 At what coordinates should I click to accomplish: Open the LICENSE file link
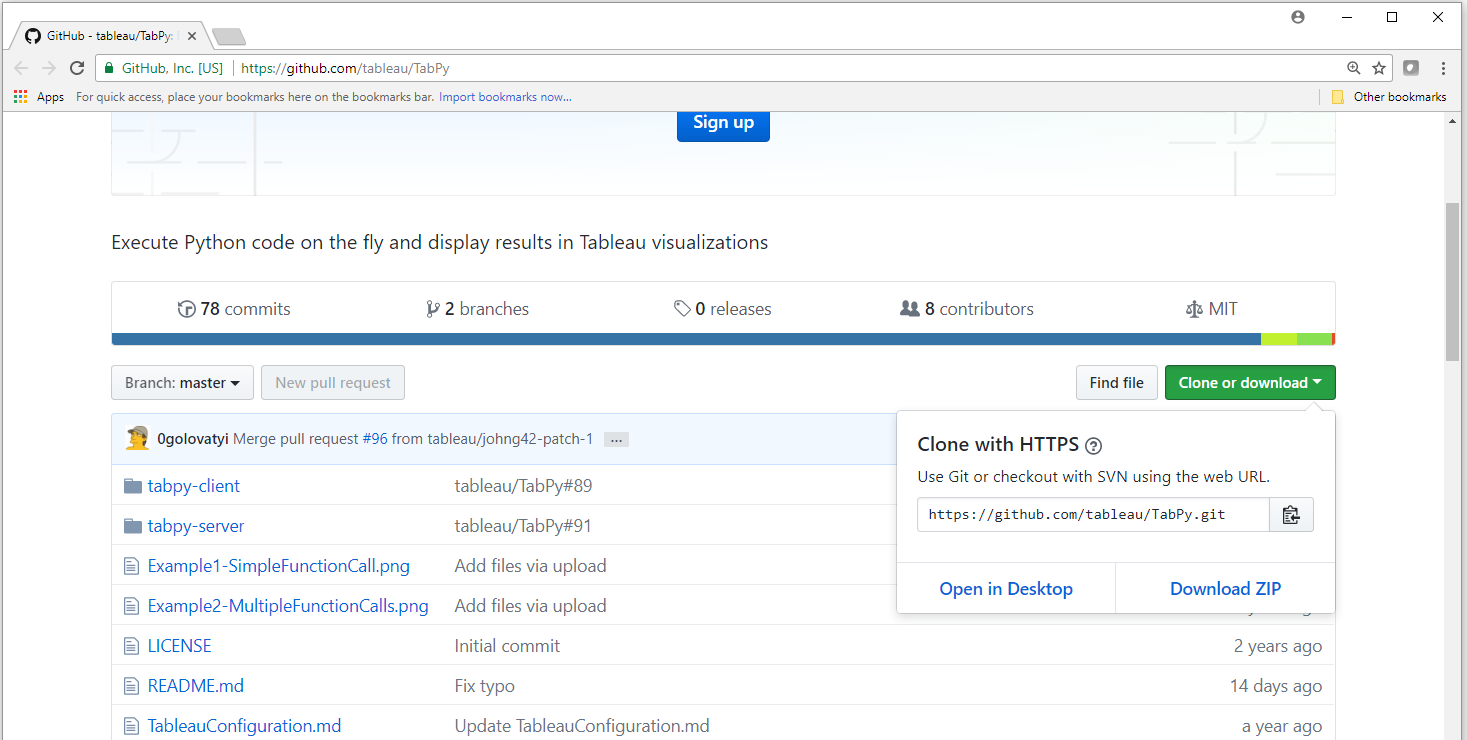click(x=180, y=646)
